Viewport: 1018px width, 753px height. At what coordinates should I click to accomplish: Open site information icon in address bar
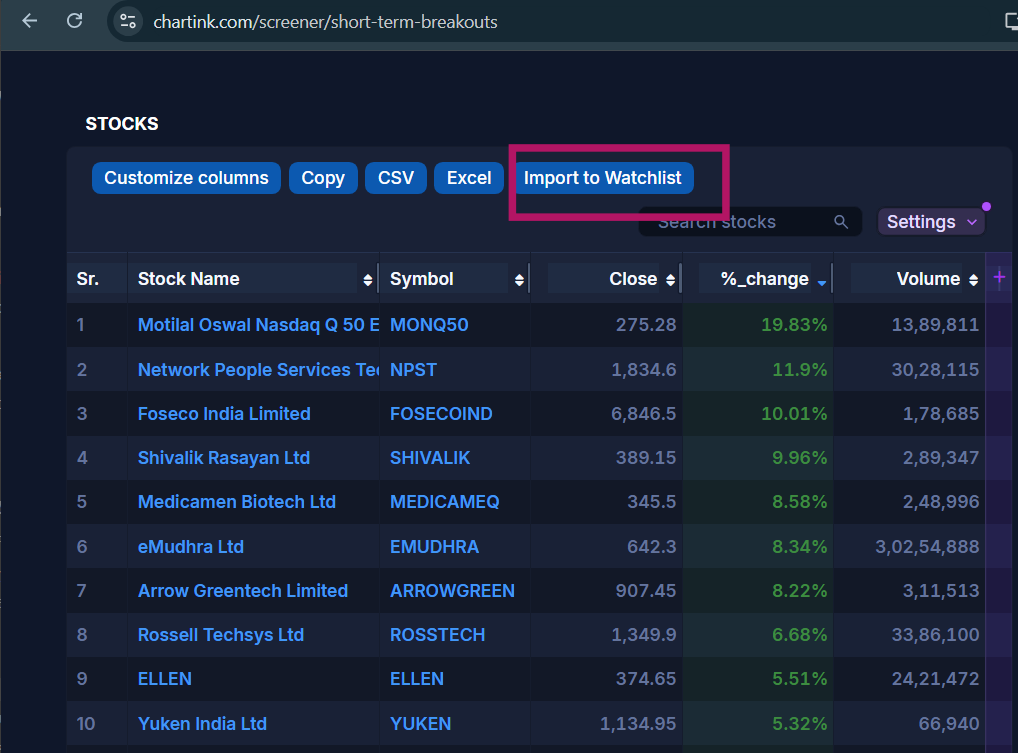click(128, 21)
